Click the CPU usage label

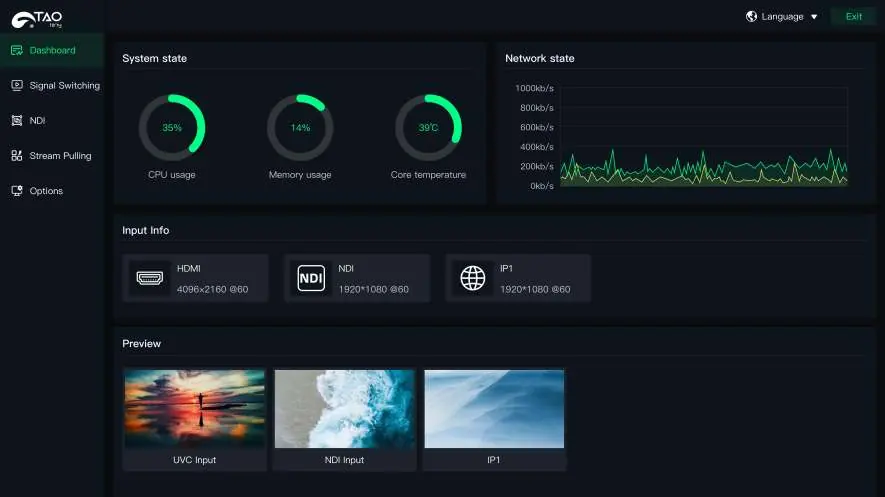point(172,175)
